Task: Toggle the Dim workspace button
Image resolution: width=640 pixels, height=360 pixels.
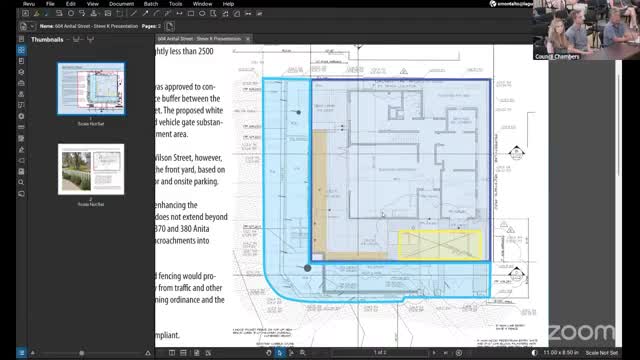Action: coord(534,353)
